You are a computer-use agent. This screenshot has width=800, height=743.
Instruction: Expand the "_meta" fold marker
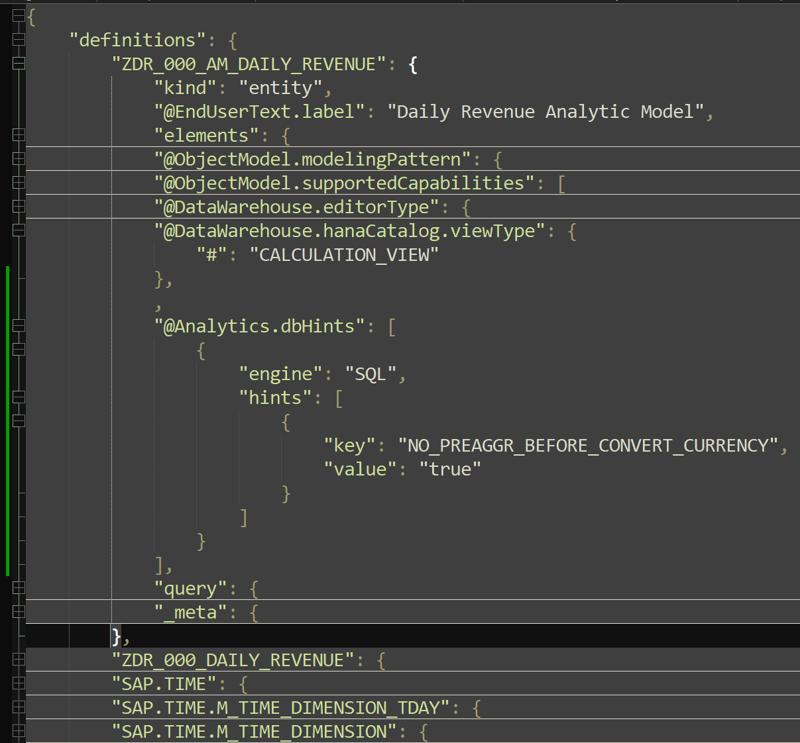click(18, 611)
